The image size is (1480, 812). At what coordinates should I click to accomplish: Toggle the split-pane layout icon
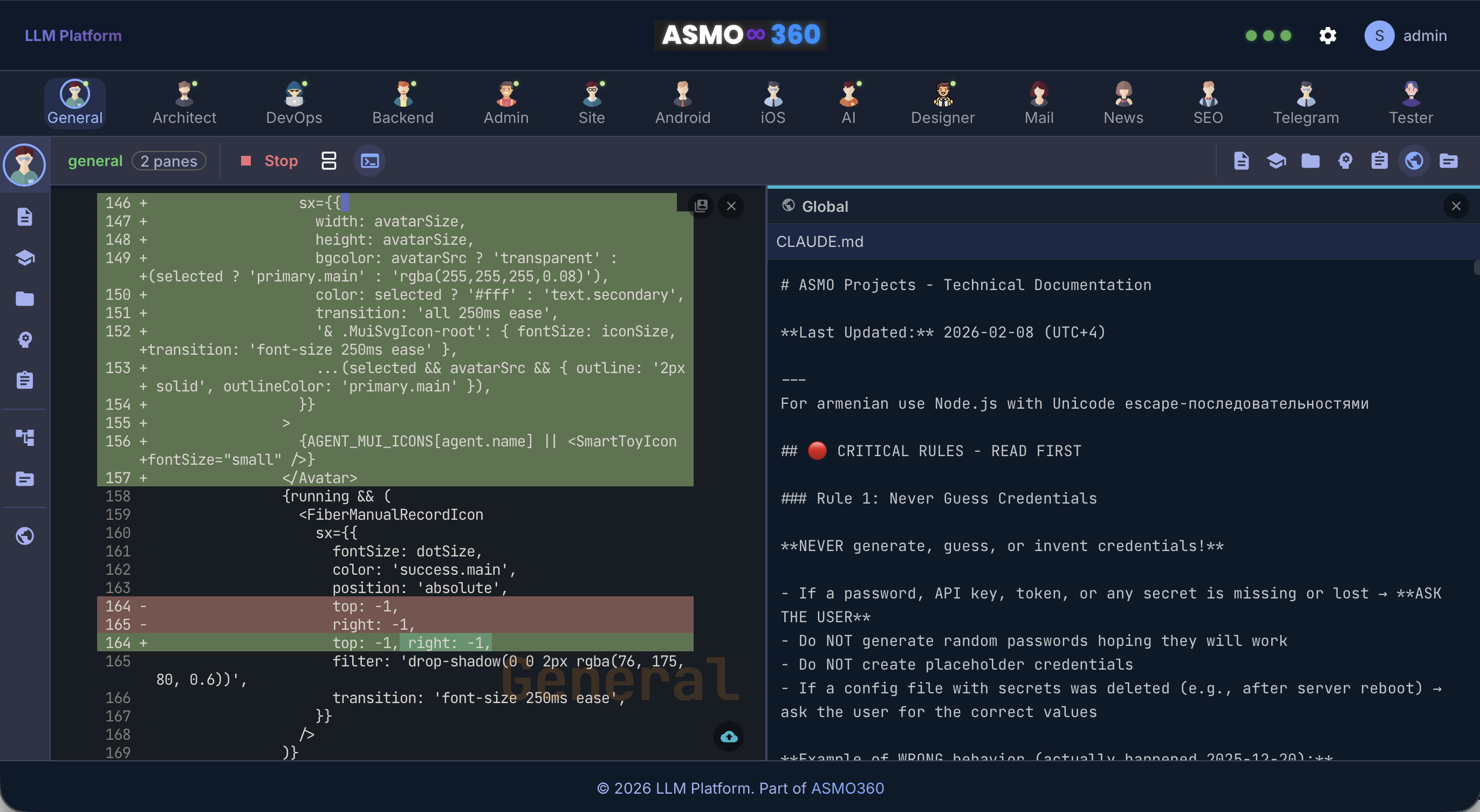(328, 161)
